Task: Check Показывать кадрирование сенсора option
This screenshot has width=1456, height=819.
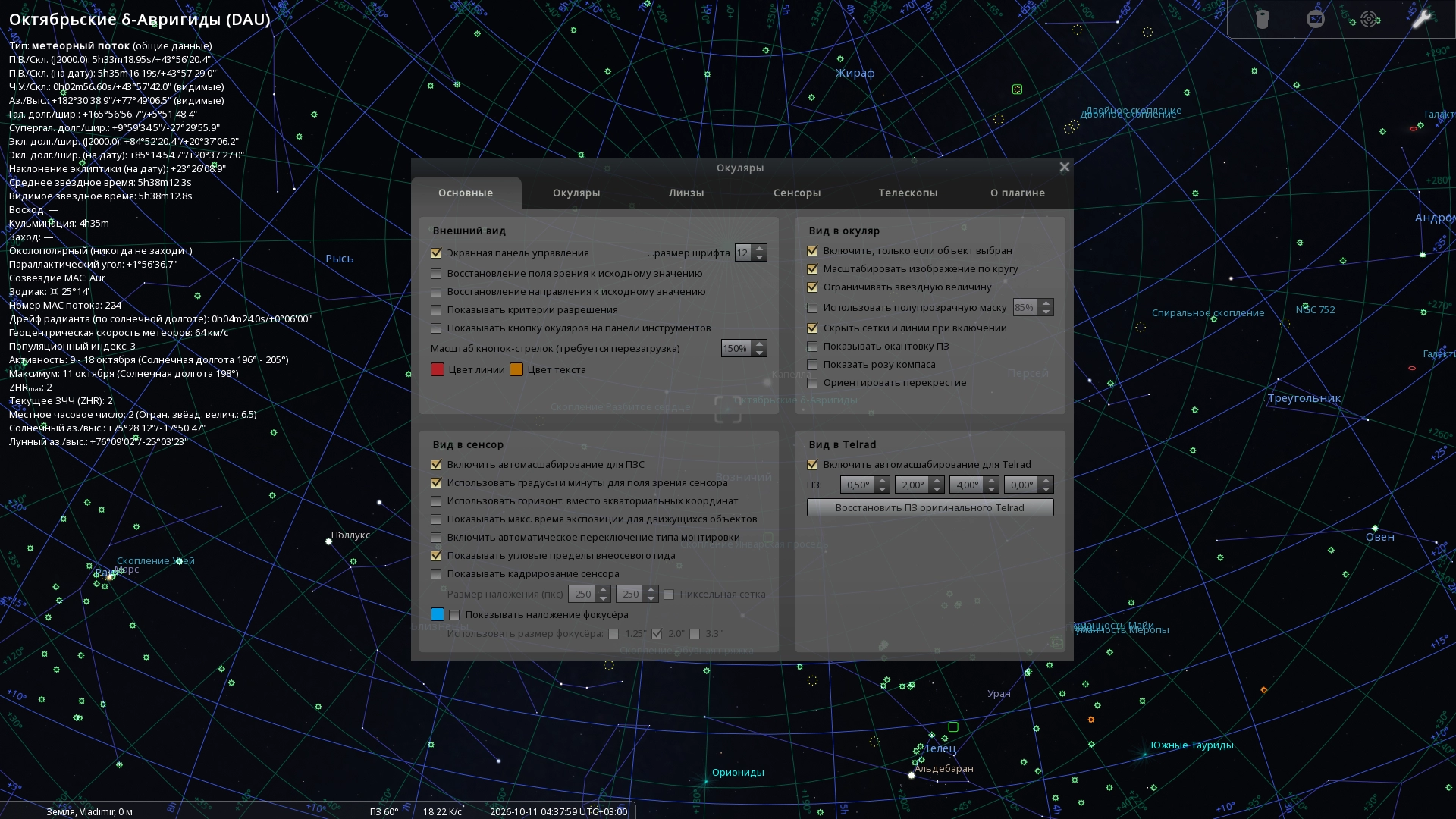Action: 436,574
